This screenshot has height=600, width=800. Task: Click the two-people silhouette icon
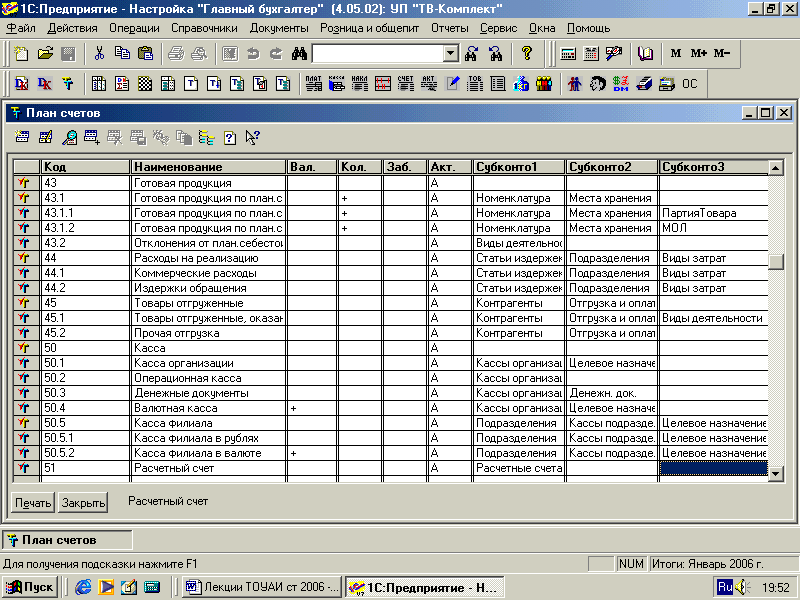[574, 84]
